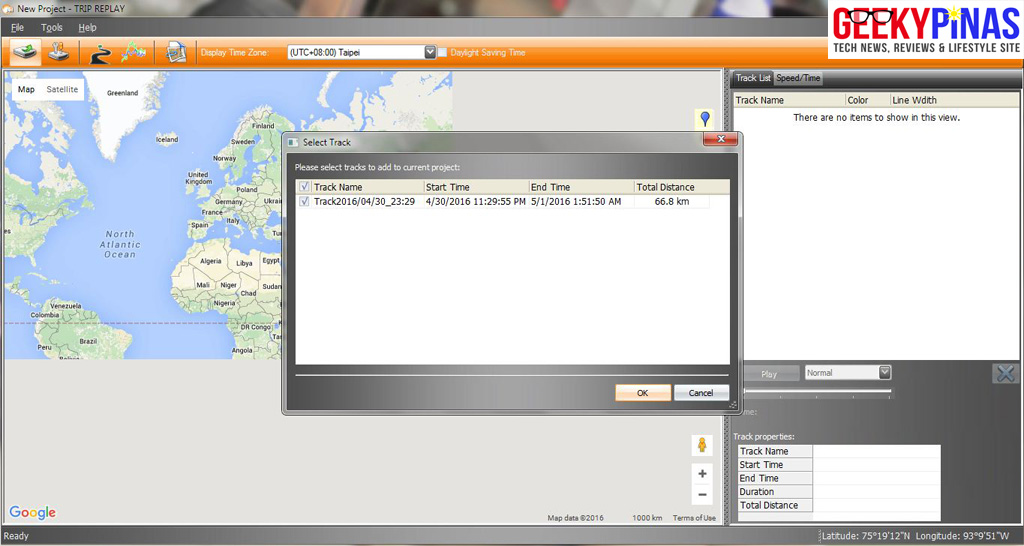Click the Color column header
Image resolution: width=1024 pixels, height=546 pixels.
[868, 100]
